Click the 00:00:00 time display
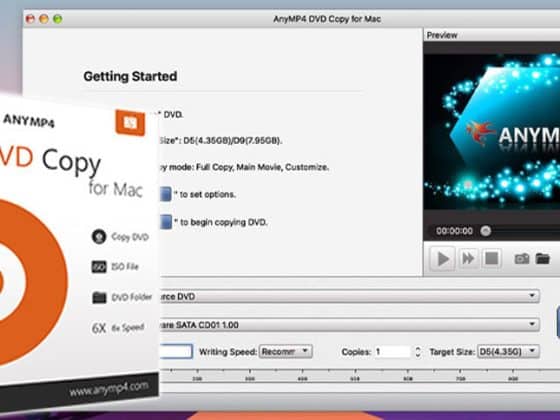 [454, 231]
